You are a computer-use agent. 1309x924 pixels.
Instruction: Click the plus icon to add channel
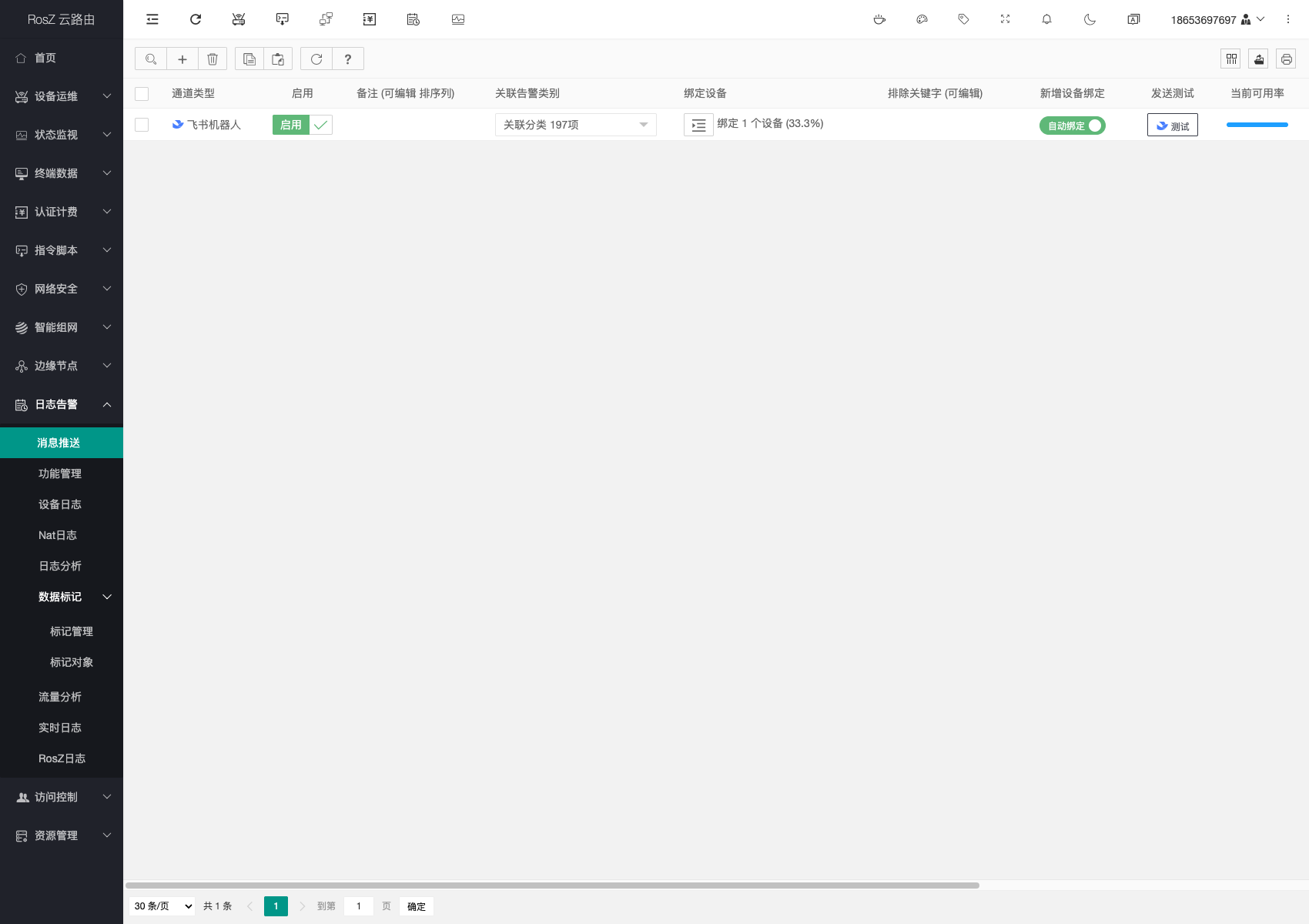point(182,59)
